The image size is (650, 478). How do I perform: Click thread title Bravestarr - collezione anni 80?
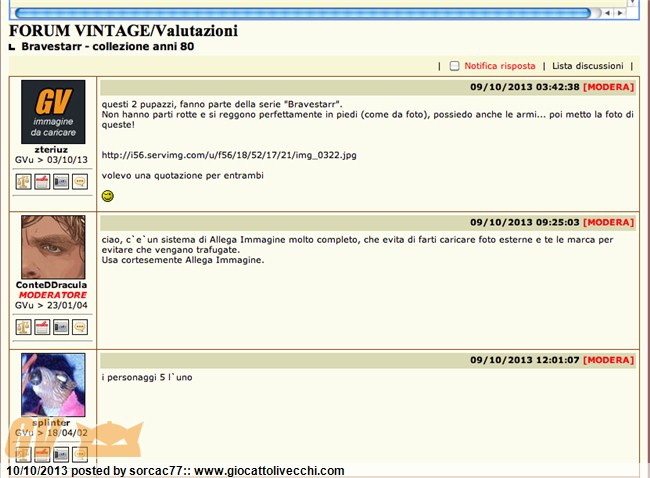(x=108, y=46)
